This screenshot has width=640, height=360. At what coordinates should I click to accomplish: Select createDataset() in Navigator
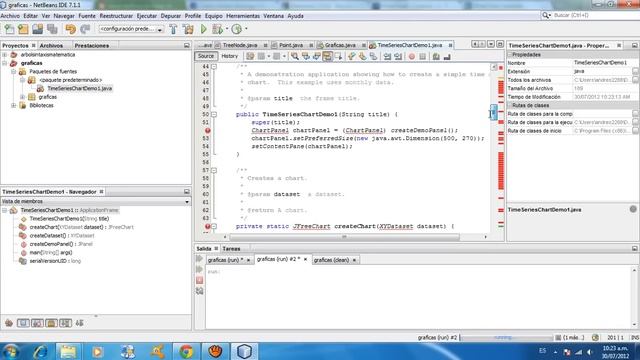pyautogui.click(x=61, y=236)
